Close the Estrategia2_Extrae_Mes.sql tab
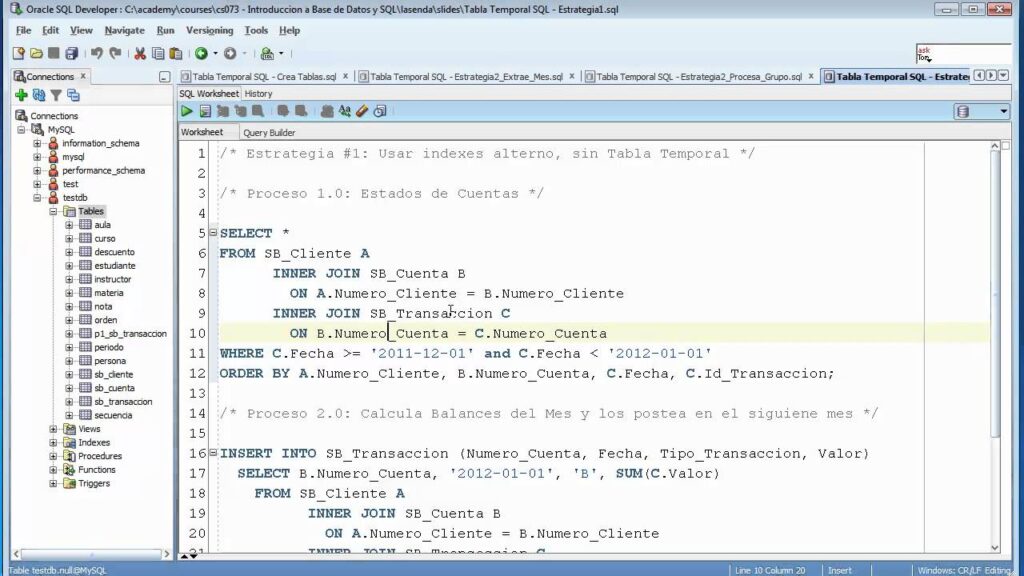The image size is (1024, 576). click(571, 76)
